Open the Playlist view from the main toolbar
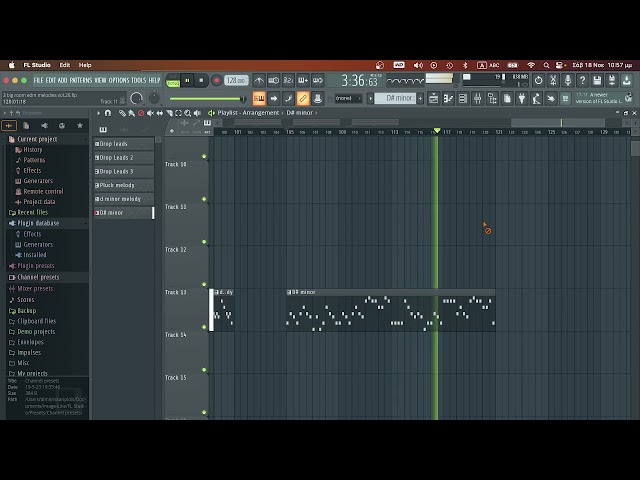Screen dimensions: 640x480 coord(433,98)
